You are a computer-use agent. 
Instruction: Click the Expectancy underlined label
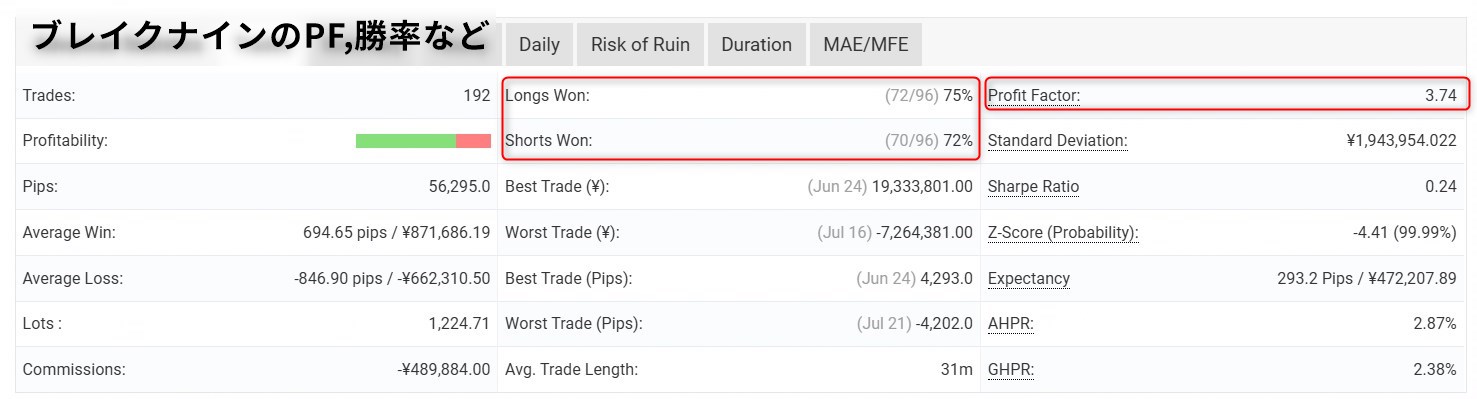point(1029,279)
